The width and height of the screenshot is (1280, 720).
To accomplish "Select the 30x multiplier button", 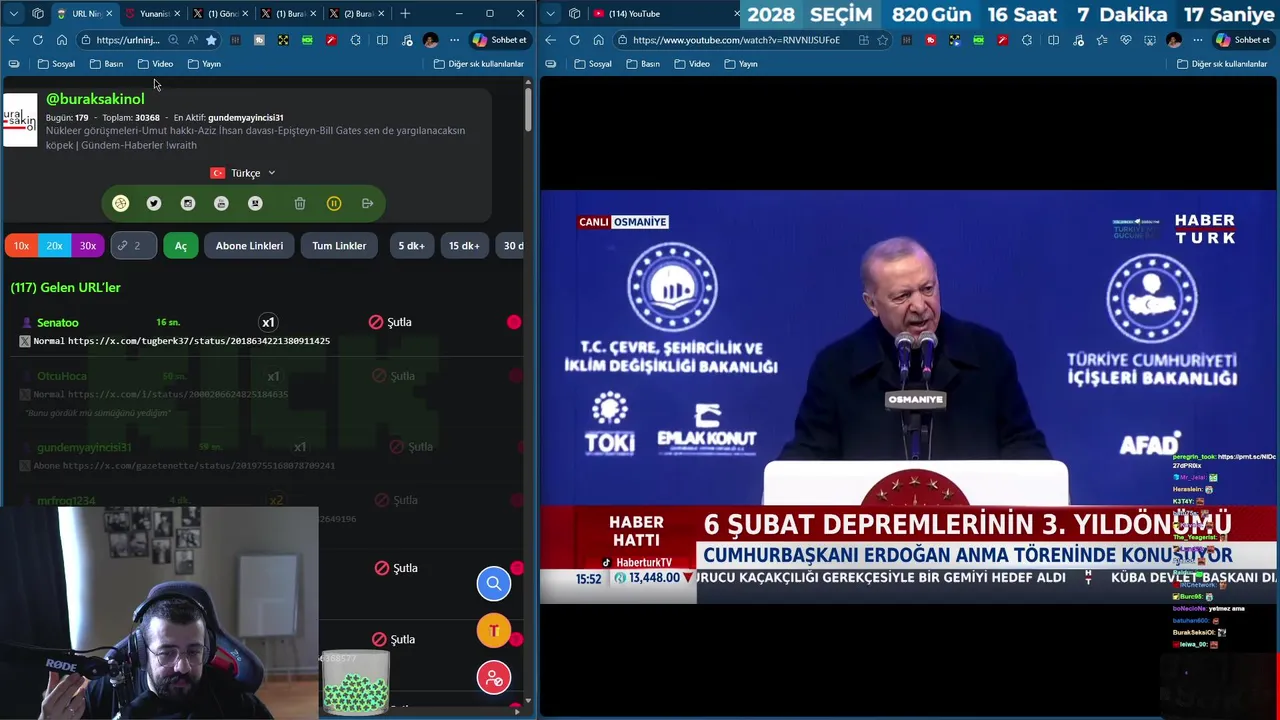I will click(88, 245).
